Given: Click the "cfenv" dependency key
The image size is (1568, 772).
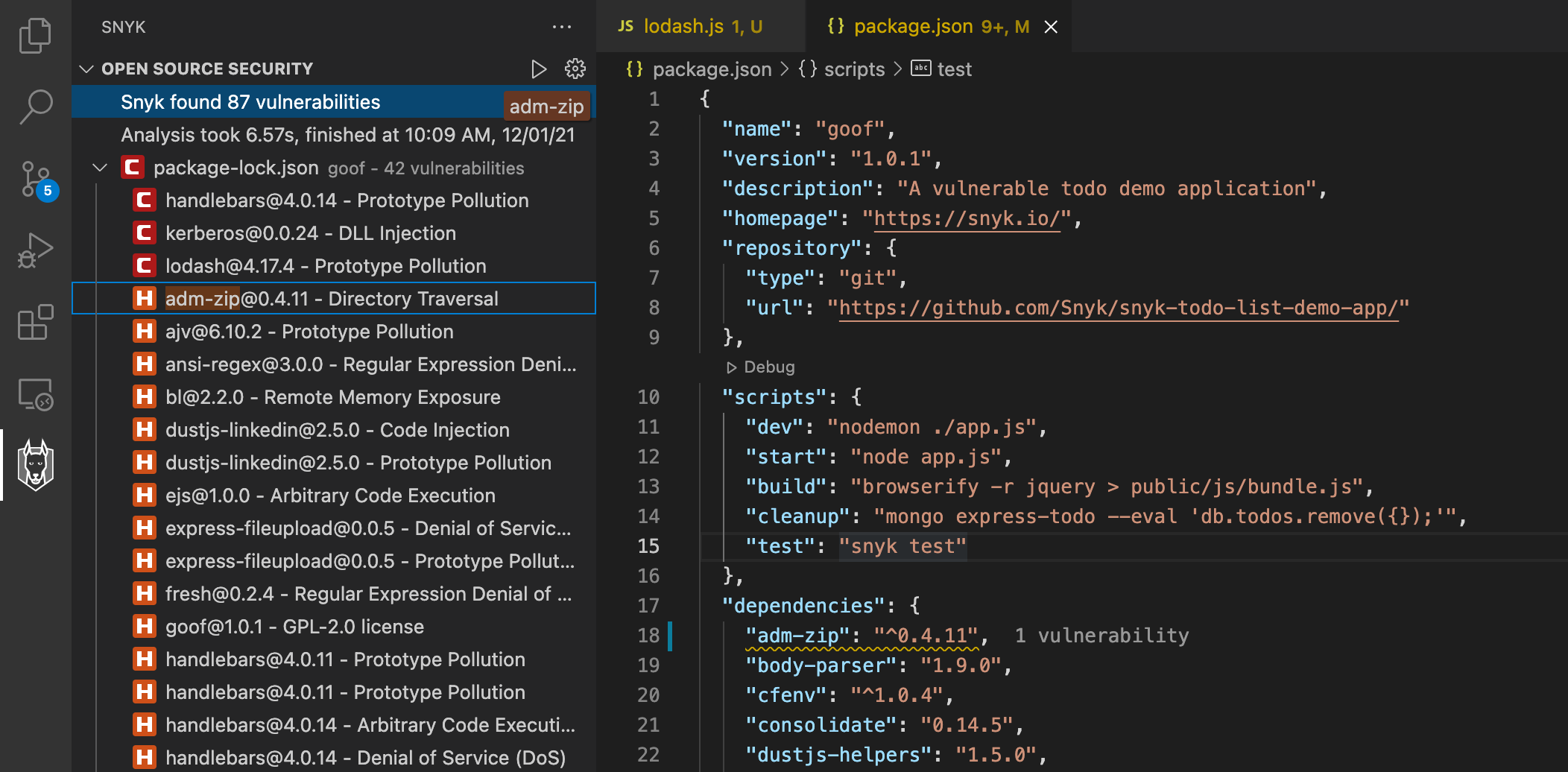Looking at the screenshot, I should pos(785,695).
